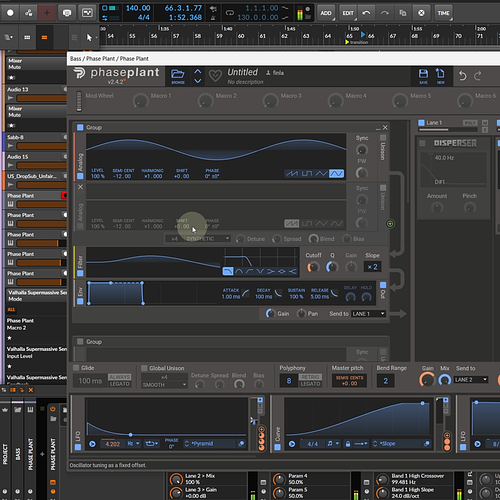Click the delete X circle in top toolbar
The image size is (500, 500).
click(421, 13)
